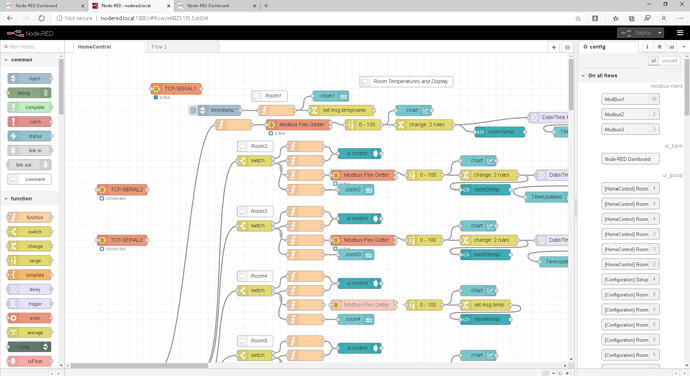
Task: Open the Node-RED hamburger main menu
Action: coord(680,33)
